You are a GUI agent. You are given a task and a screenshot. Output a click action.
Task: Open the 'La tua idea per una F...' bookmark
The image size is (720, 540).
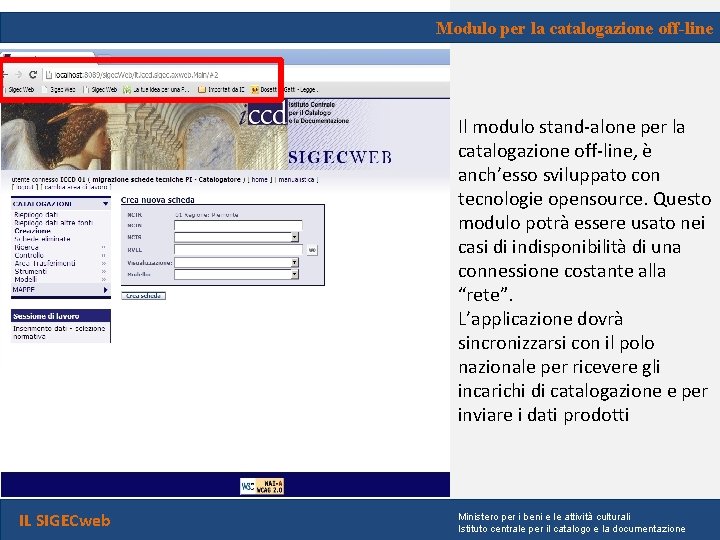(157, 90)
